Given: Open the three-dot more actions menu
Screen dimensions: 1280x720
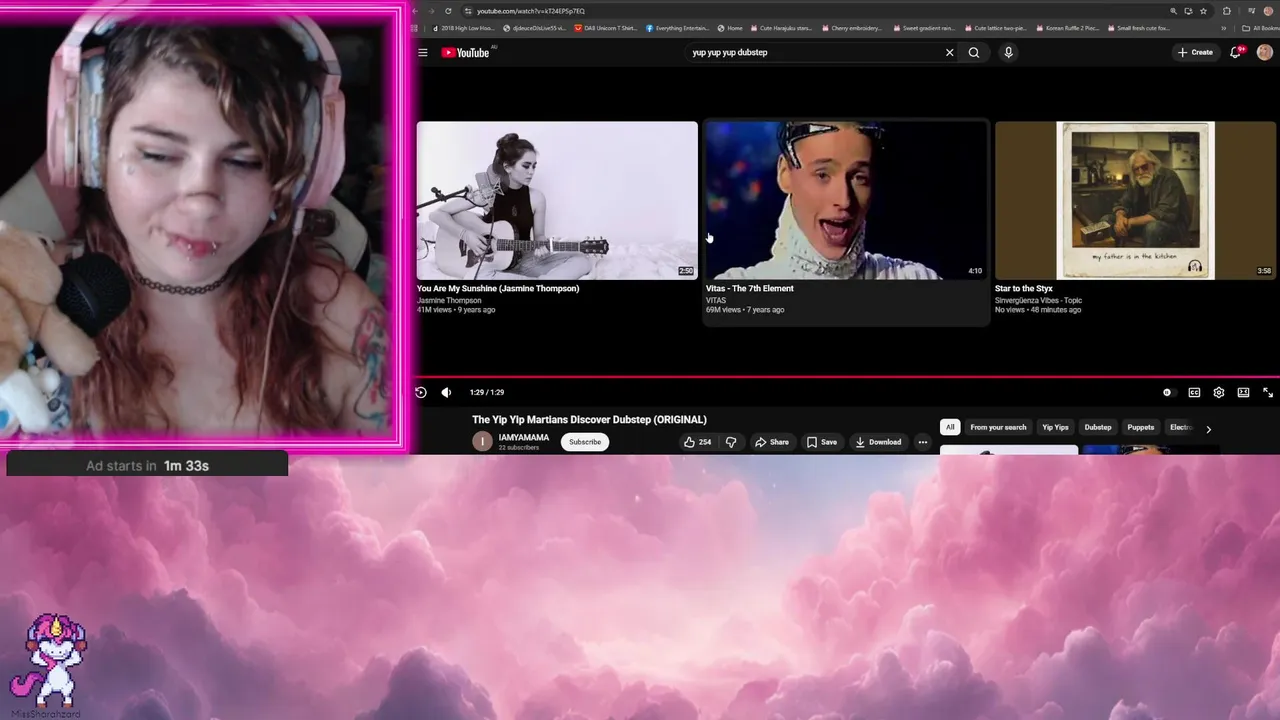Looking at the screenshot, I should [x=923, y=442].
